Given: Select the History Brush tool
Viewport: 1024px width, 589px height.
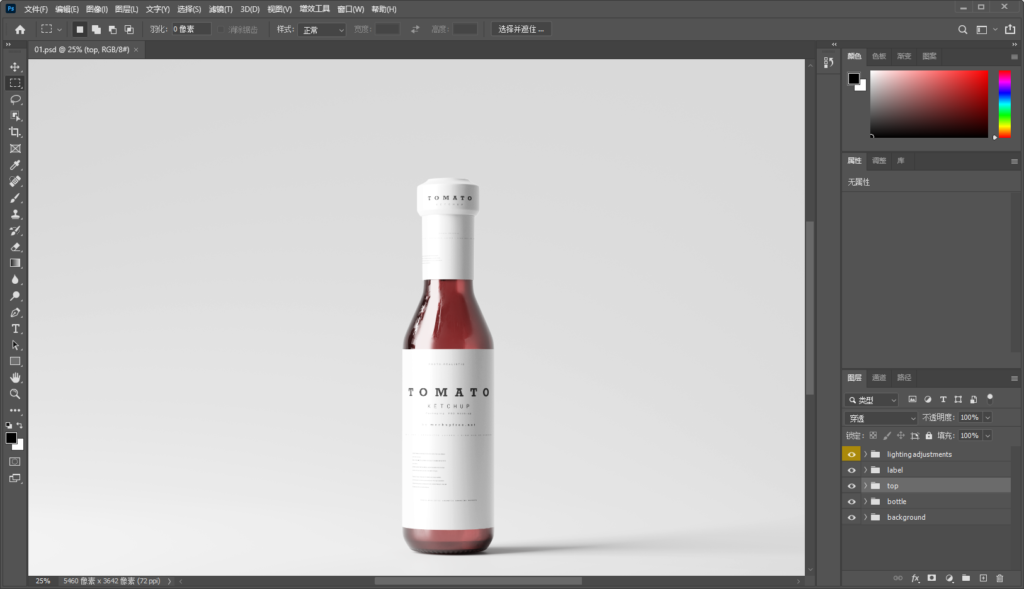Looking at the screenshot, I should coord(15,231).
